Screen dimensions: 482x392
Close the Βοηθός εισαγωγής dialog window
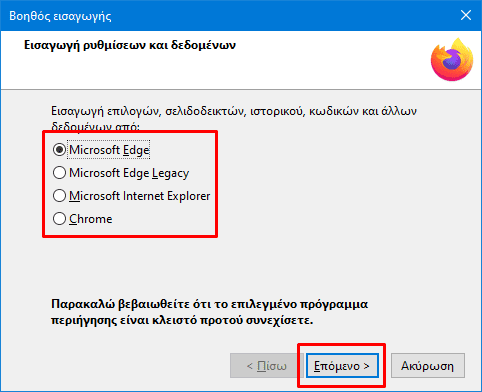[466, 15]
